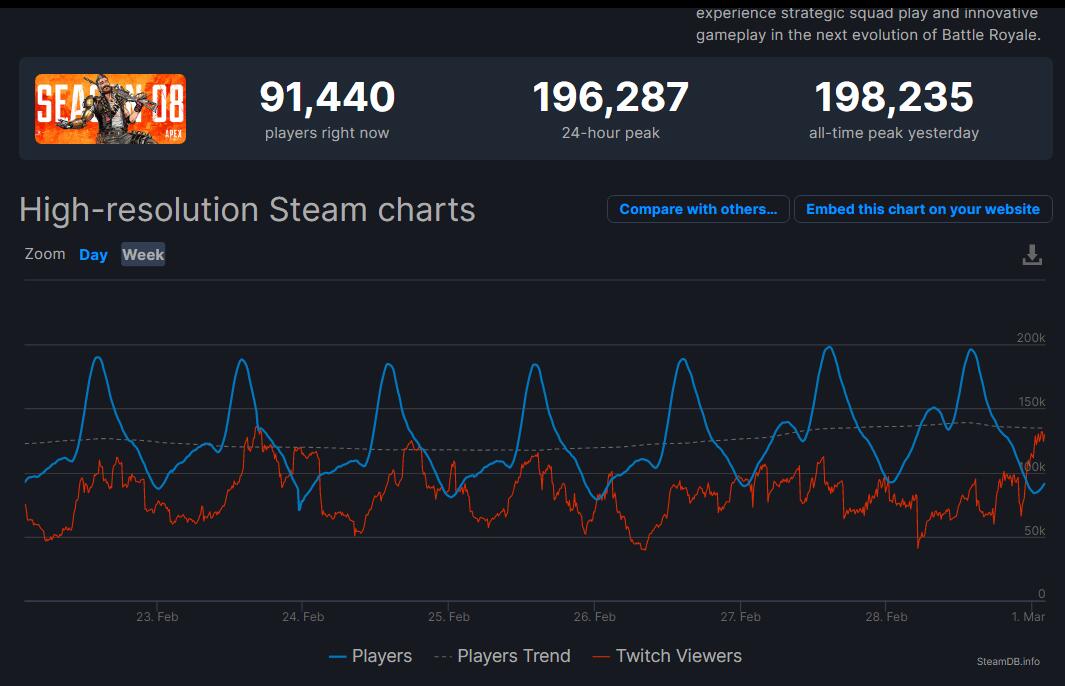1065x686 pixels.
Task: Click the red line marker beside Twitch Viewers
Action: pos(601,657)
